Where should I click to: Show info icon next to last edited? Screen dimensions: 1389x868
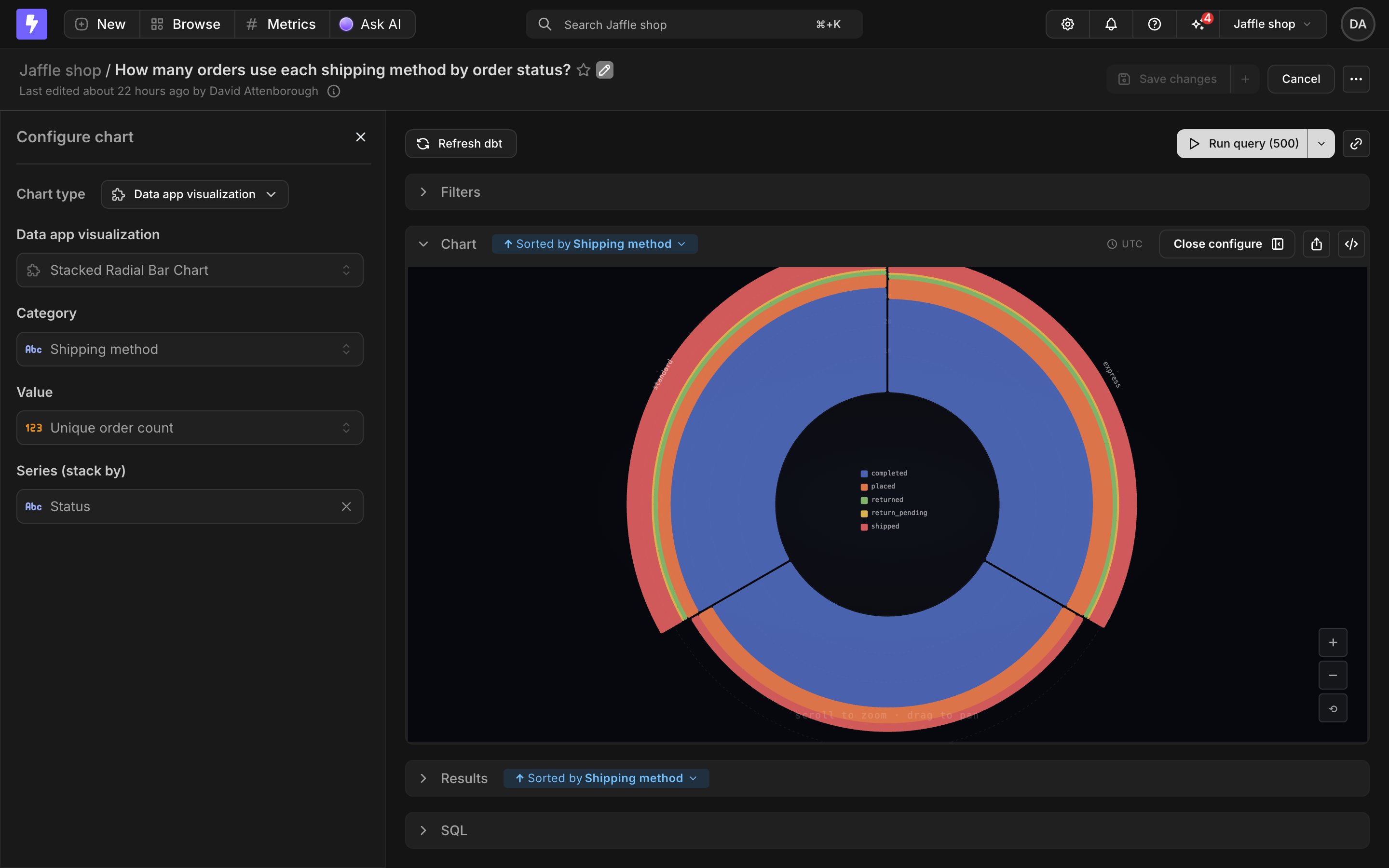(x=333, y=91)
